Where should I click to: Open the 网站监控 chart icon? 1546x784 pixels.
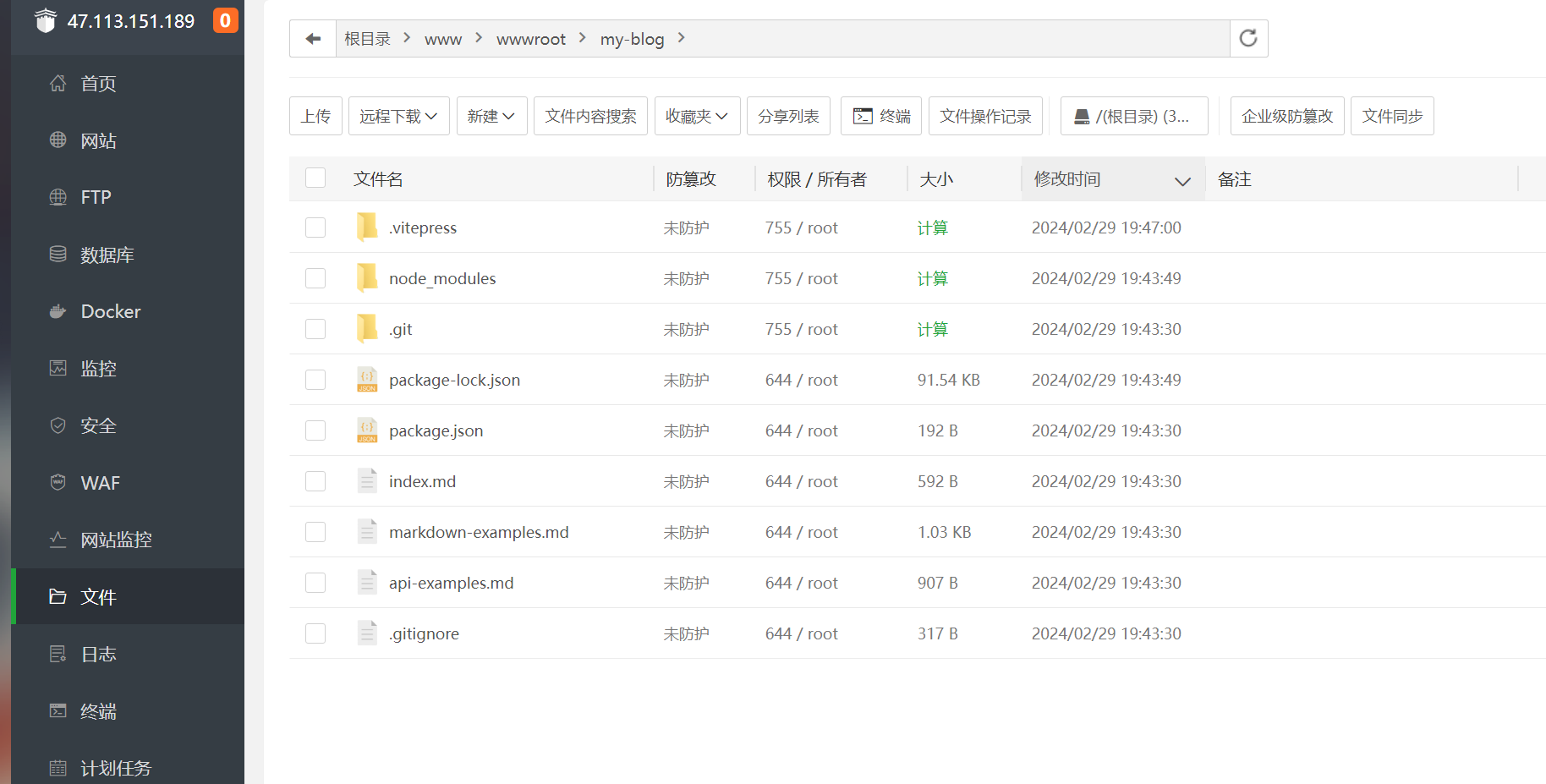(x=58, y=540)
